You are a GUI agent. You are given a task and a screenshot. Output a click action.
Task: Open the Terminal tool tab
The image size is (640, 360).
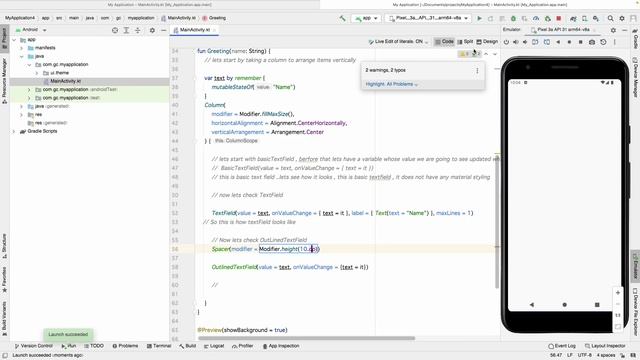click(x=159, y=346)
